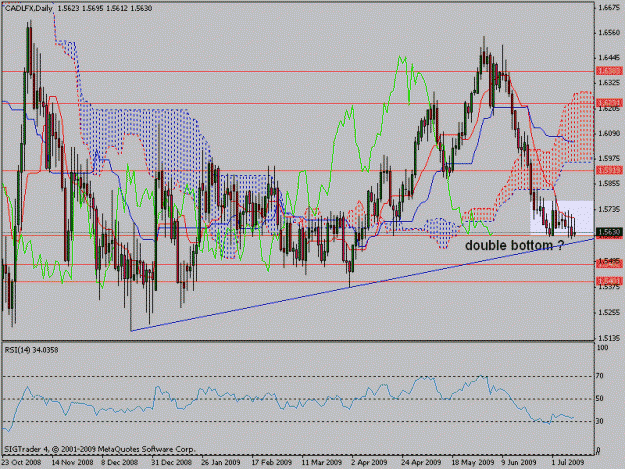Click the 23 Oct 2008 date label
The height and width of the screenshot is (469, 625).
click(x=21, y=462)
